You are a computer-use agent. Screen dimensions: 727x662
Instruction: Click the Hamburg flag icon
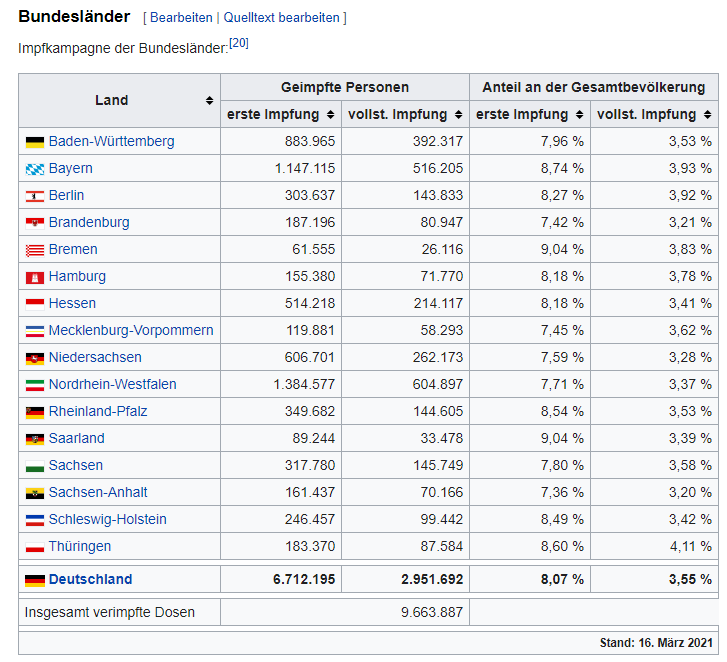point(35,277)
